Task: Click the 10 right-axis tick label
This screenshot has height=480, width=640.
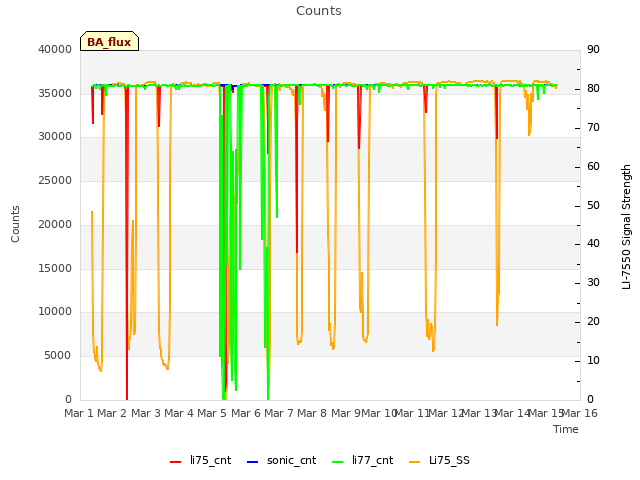Action: 593,361
